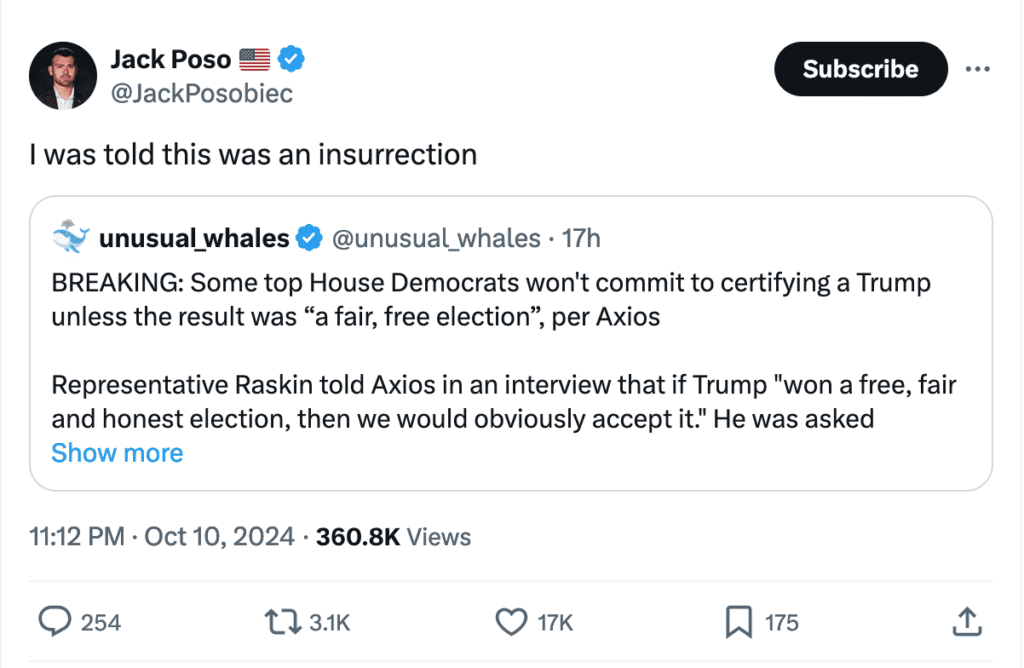1024x668 pixels.
Task: Click Jack Poso's blue verified badge
Action: click(291, 59)
